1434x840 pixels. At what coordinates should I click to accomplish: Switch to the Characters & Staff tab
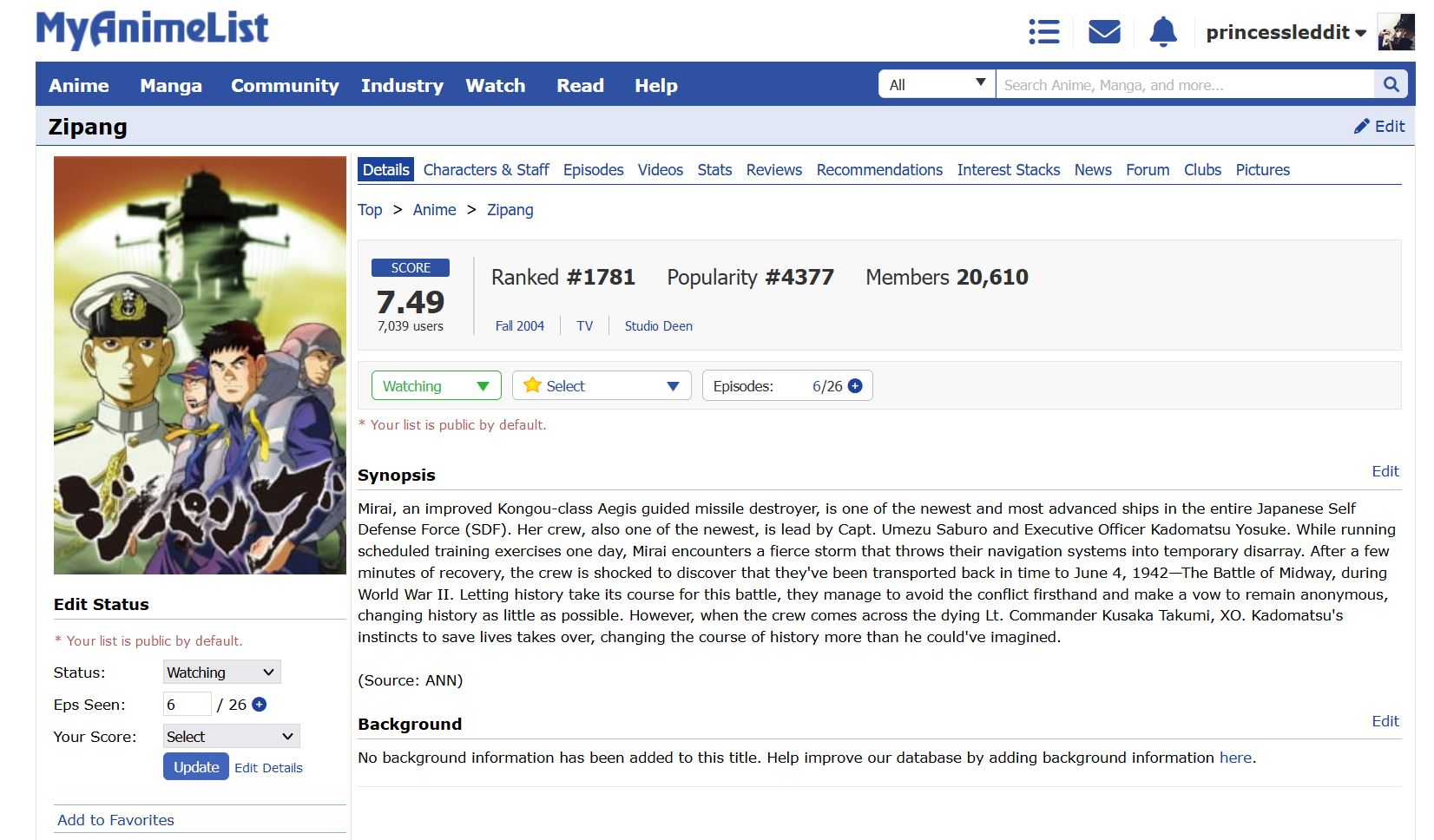pyautogui.click(x=486, y=170)
